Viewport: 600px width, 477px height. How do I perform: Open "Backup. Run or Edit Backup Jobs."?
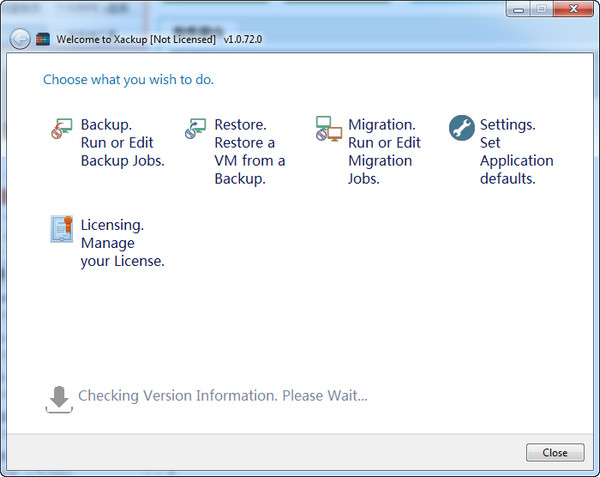tap(122, 142)
